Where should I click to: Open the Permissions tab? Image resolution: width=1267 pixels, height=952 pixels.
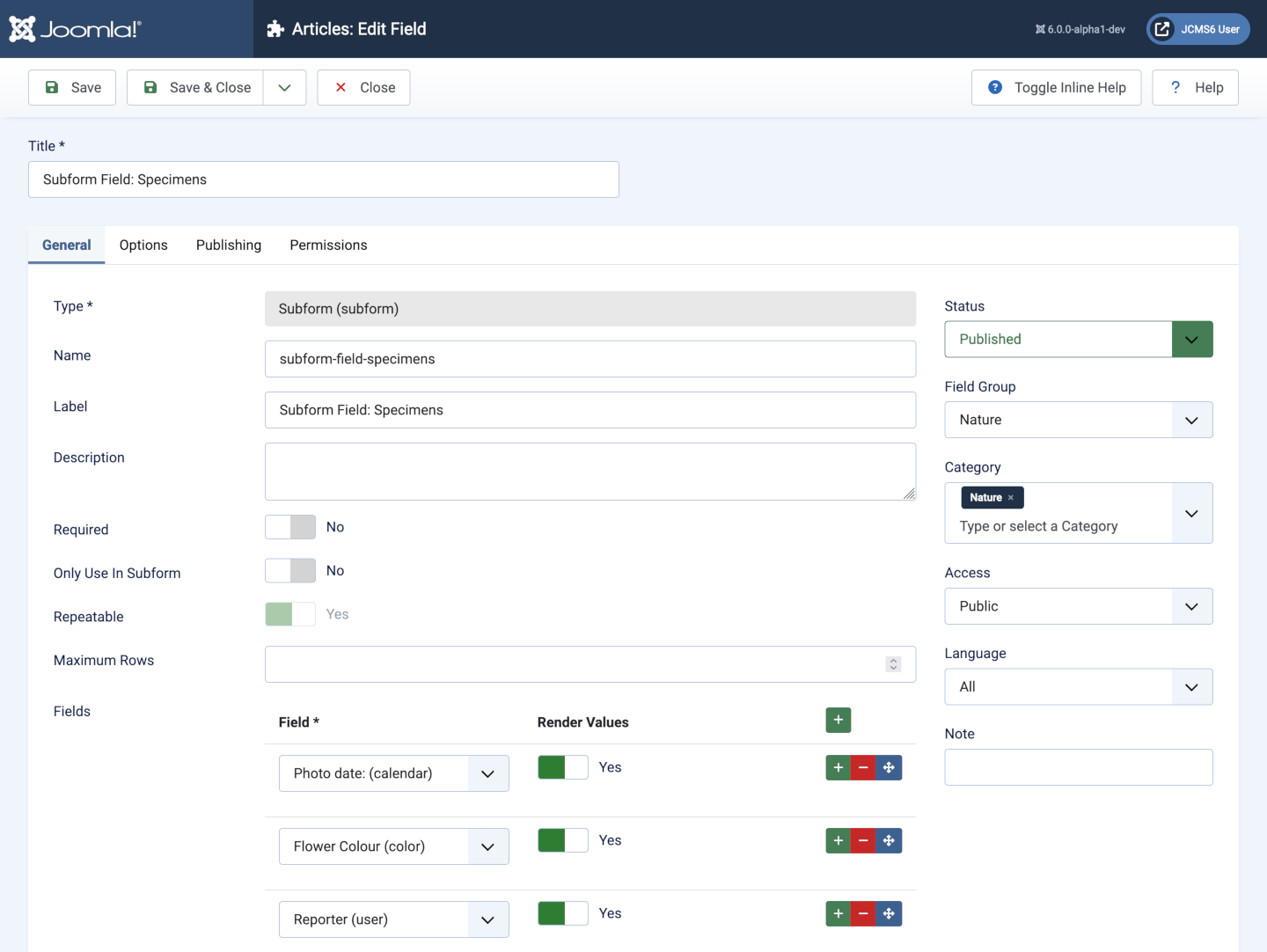point(328,245)
